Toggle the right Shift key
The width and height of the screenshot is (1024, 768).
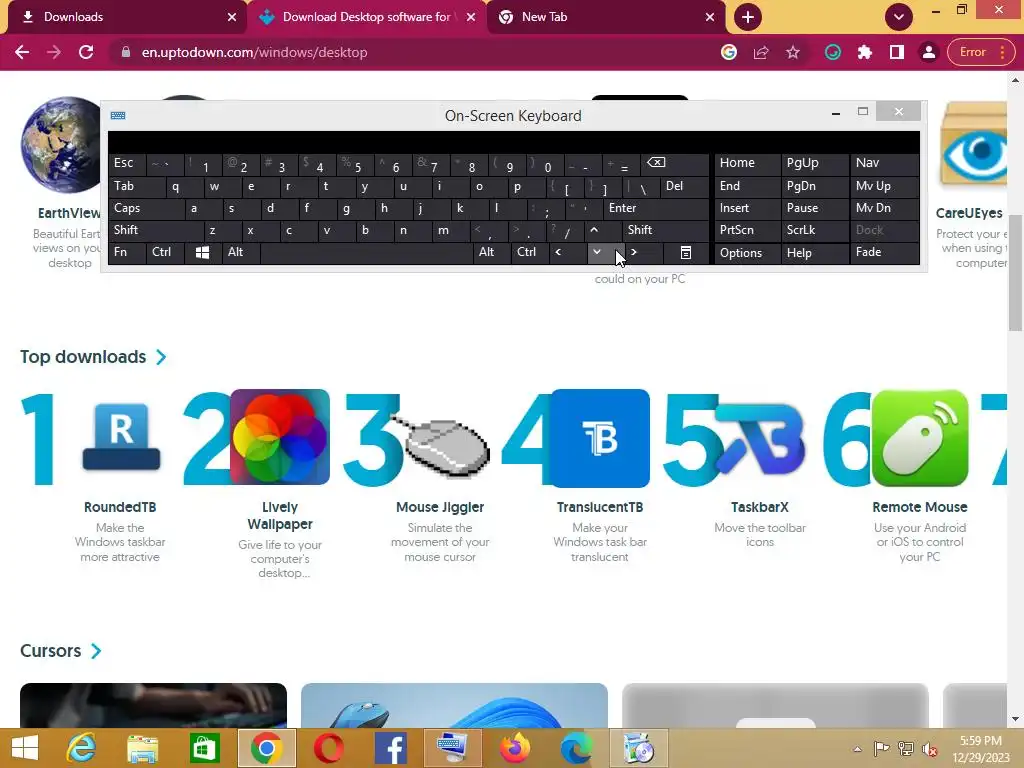pyautogui.click(x=665, y=230)
